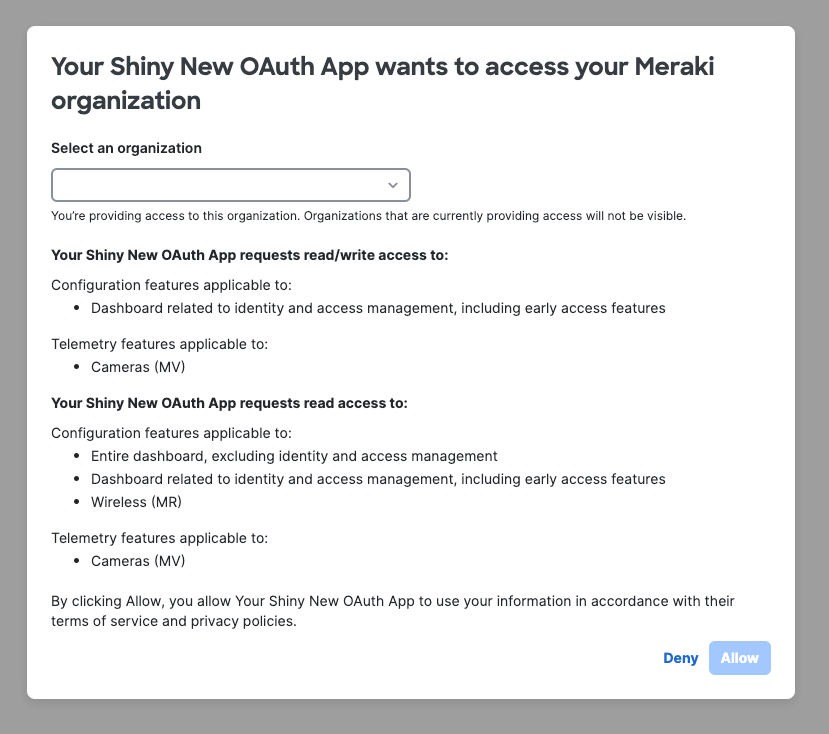Click "Telemetry features applicable to" under read/write access
829x734 pixels.
(159, 344)
